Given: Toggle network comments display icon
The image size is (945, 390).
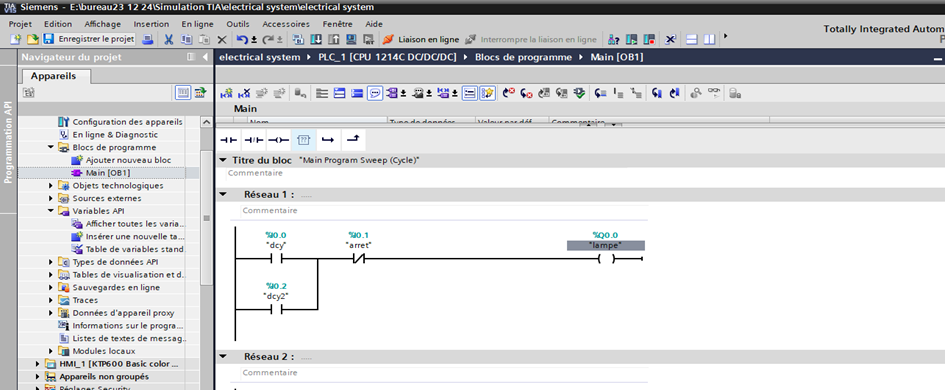Looking at the screenshot, I should [x=374, y=93].
